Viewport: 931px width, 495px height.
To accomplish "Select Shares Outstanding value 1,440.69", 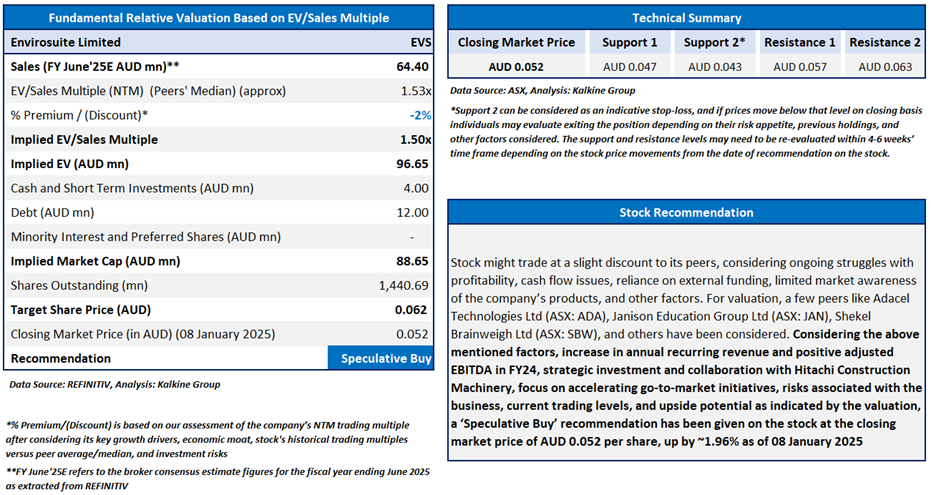I will tap(405, 285).
